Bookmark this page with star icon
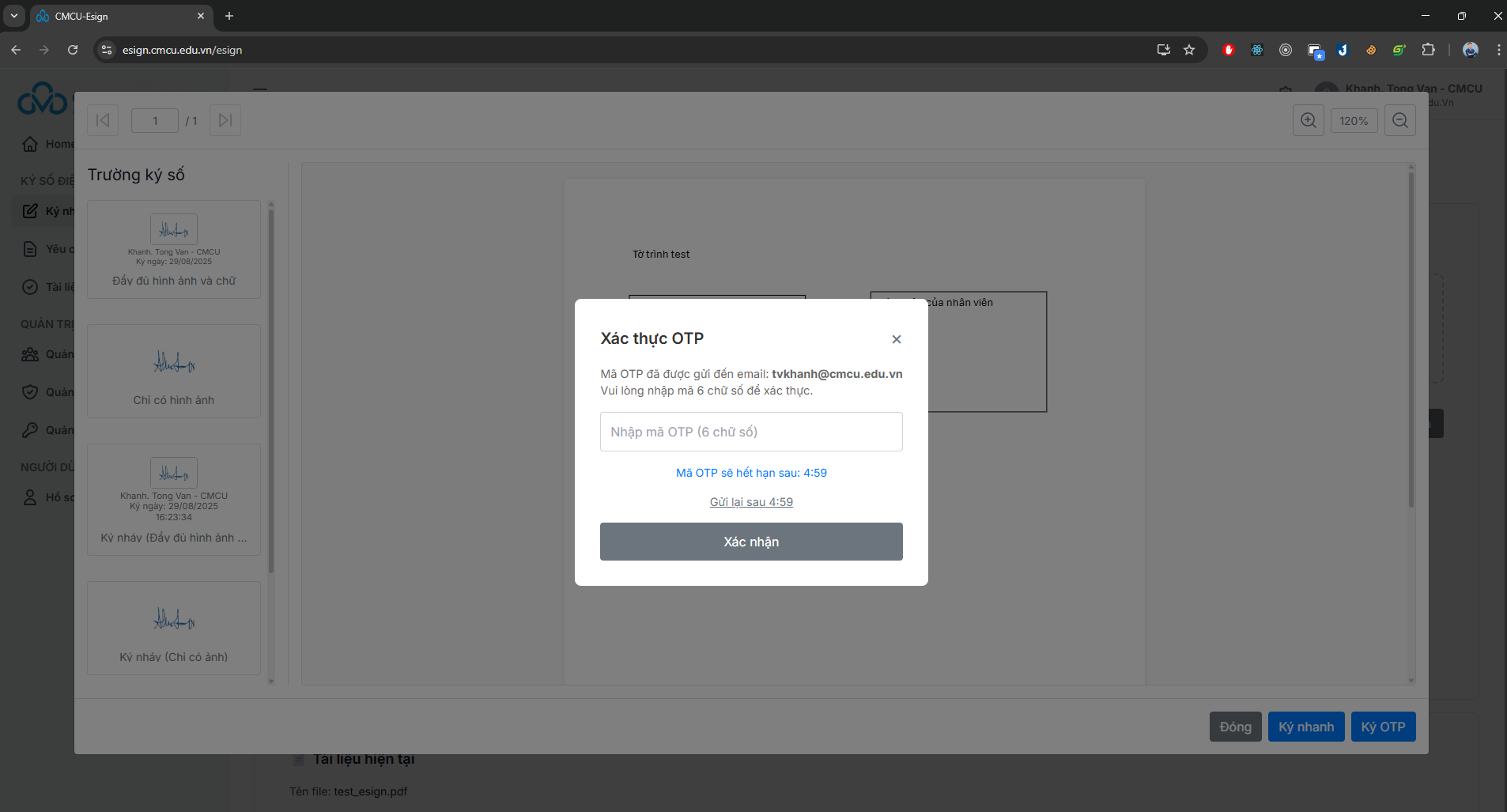Viewport: 1507px width, 812px height. point(1188,50)
